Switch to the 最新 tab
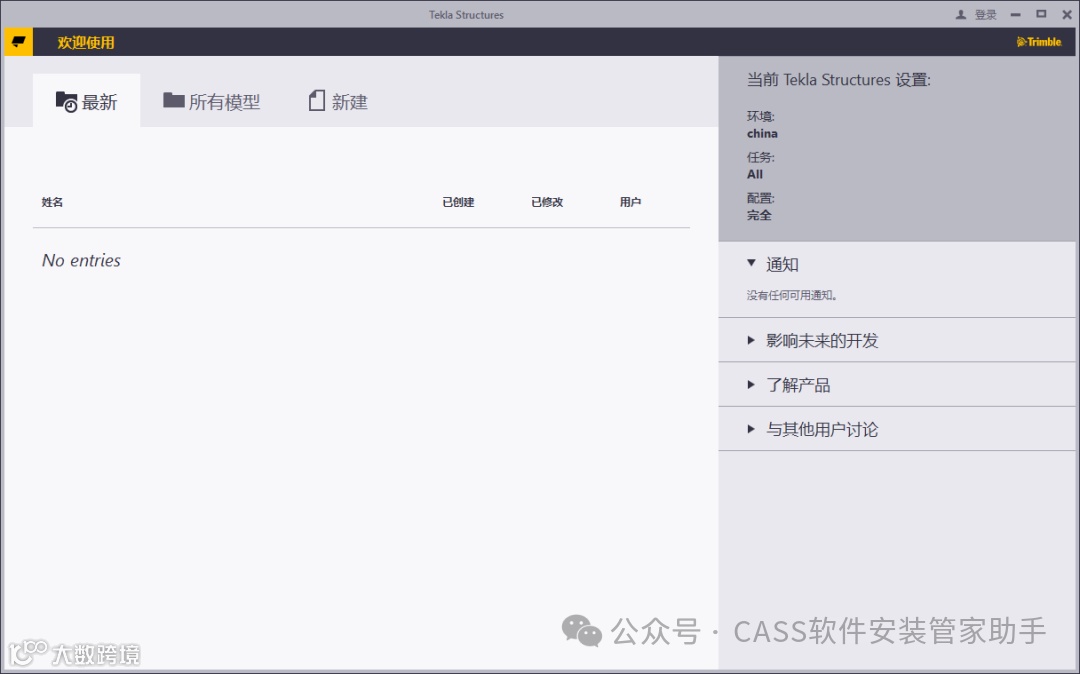Viewport: 1080px width, 674px height. [87, 101]
